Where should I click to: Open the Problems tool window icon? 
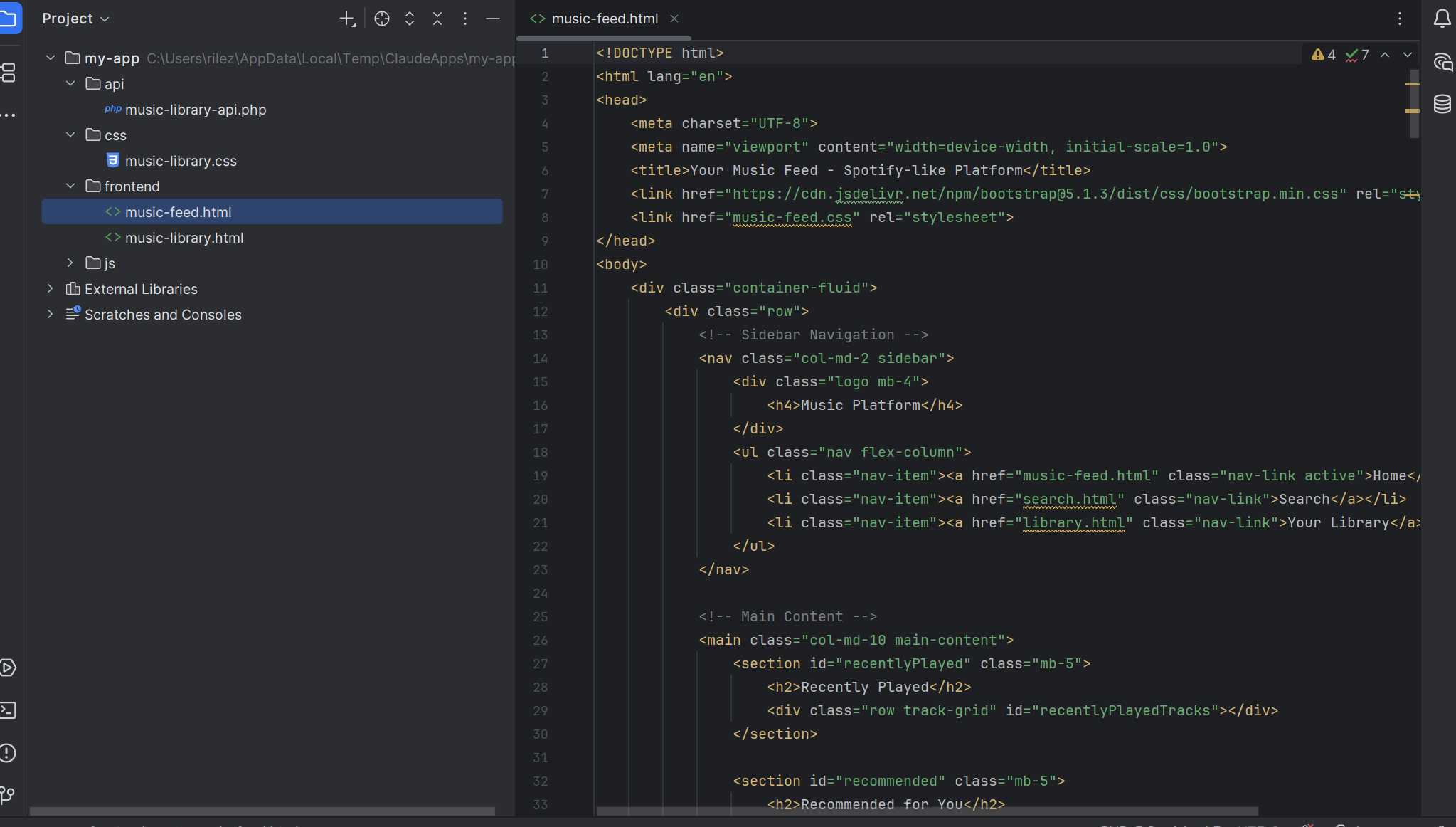click(8, 753)
